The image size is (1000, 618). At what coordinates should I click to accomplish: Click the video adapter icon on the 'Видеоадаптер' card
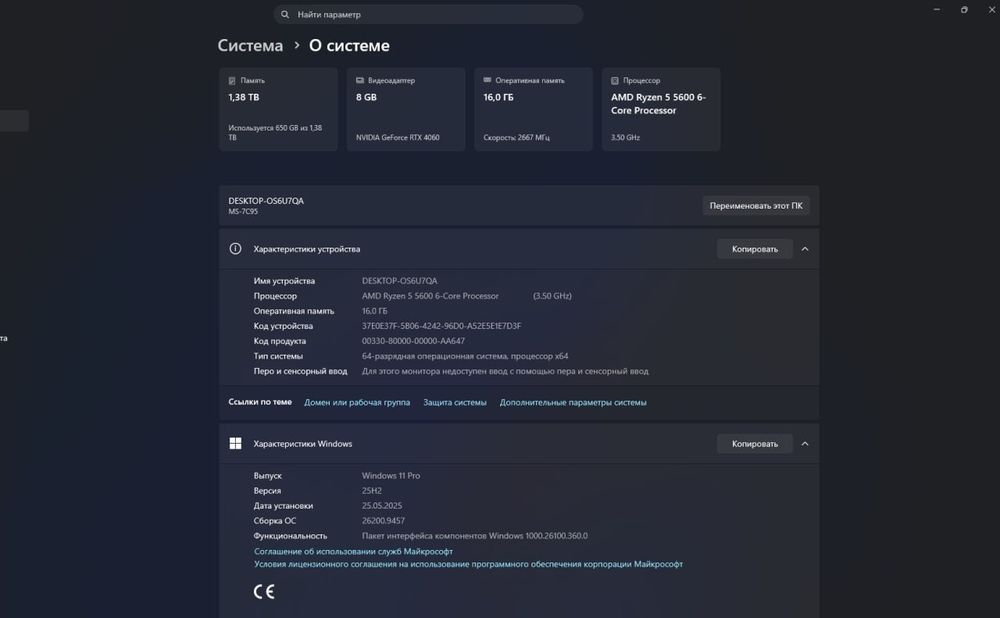point(360,80)
